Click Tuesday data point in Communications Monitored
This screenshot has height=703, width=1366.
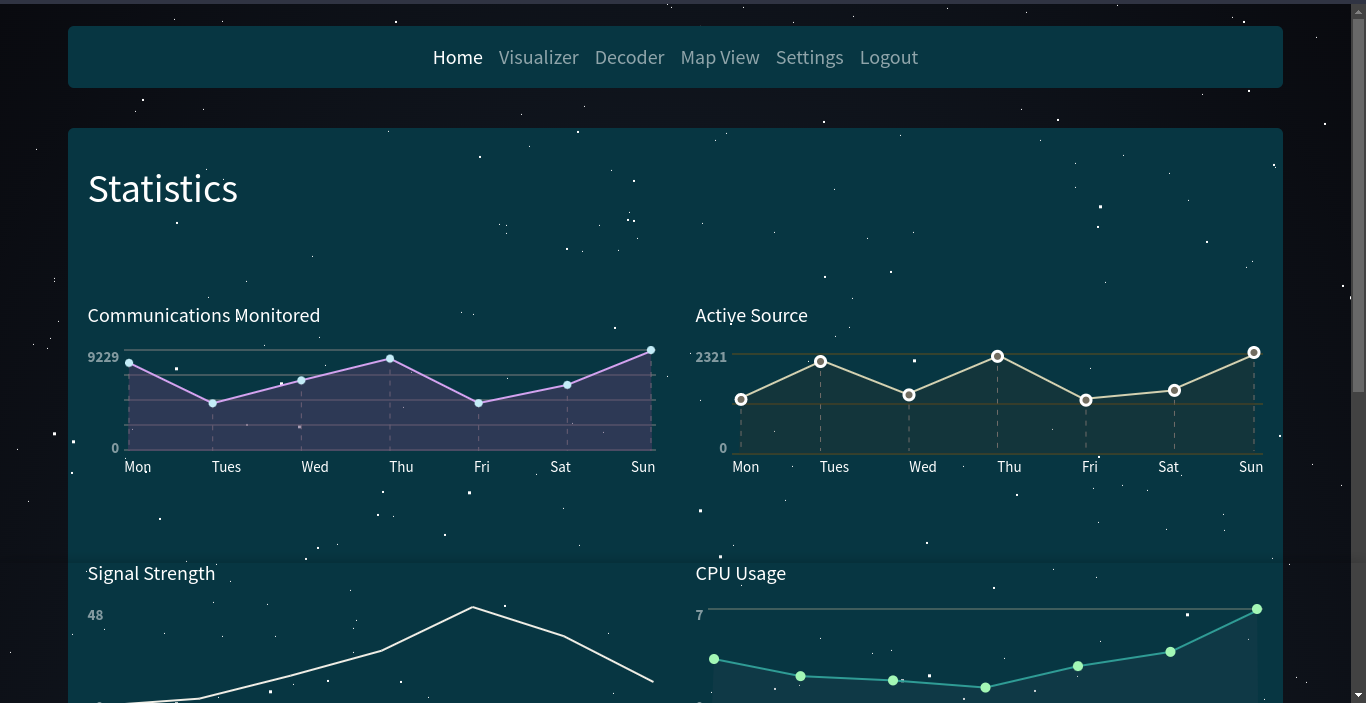click(213, 403)
